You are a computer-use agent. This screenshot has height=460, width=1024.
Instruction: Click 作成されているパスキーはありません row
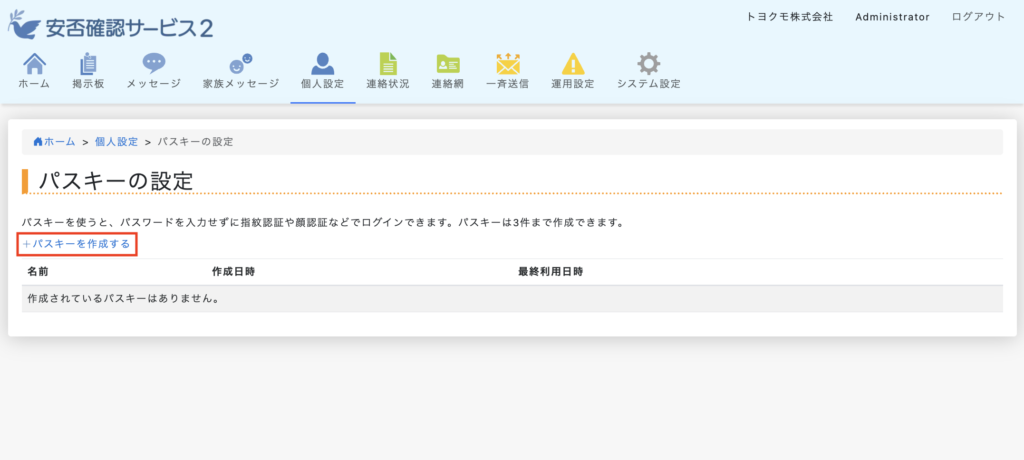pos(512,299)
